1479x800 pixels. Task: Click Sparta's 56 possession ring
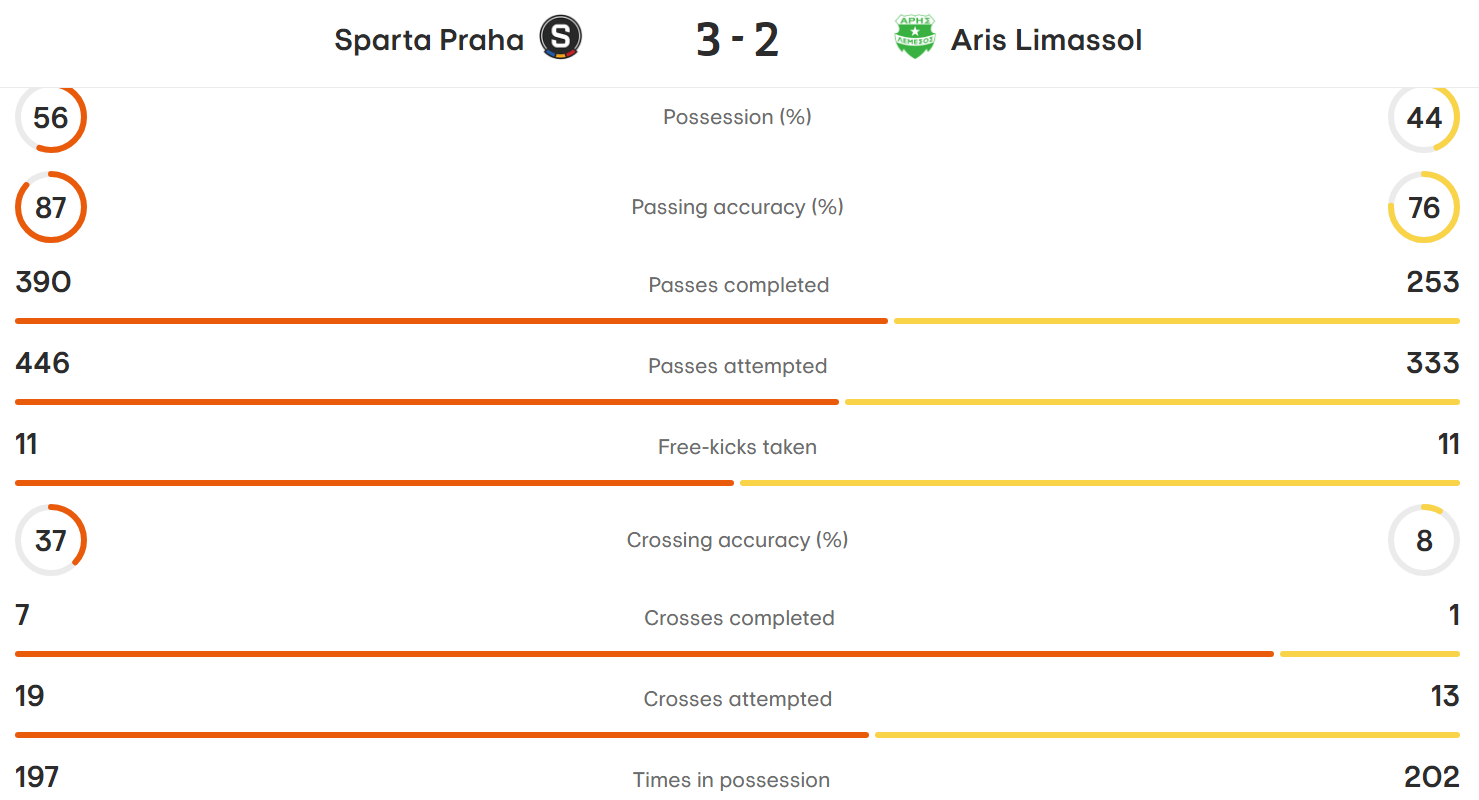pyautogui.click(x=51, y=117)
